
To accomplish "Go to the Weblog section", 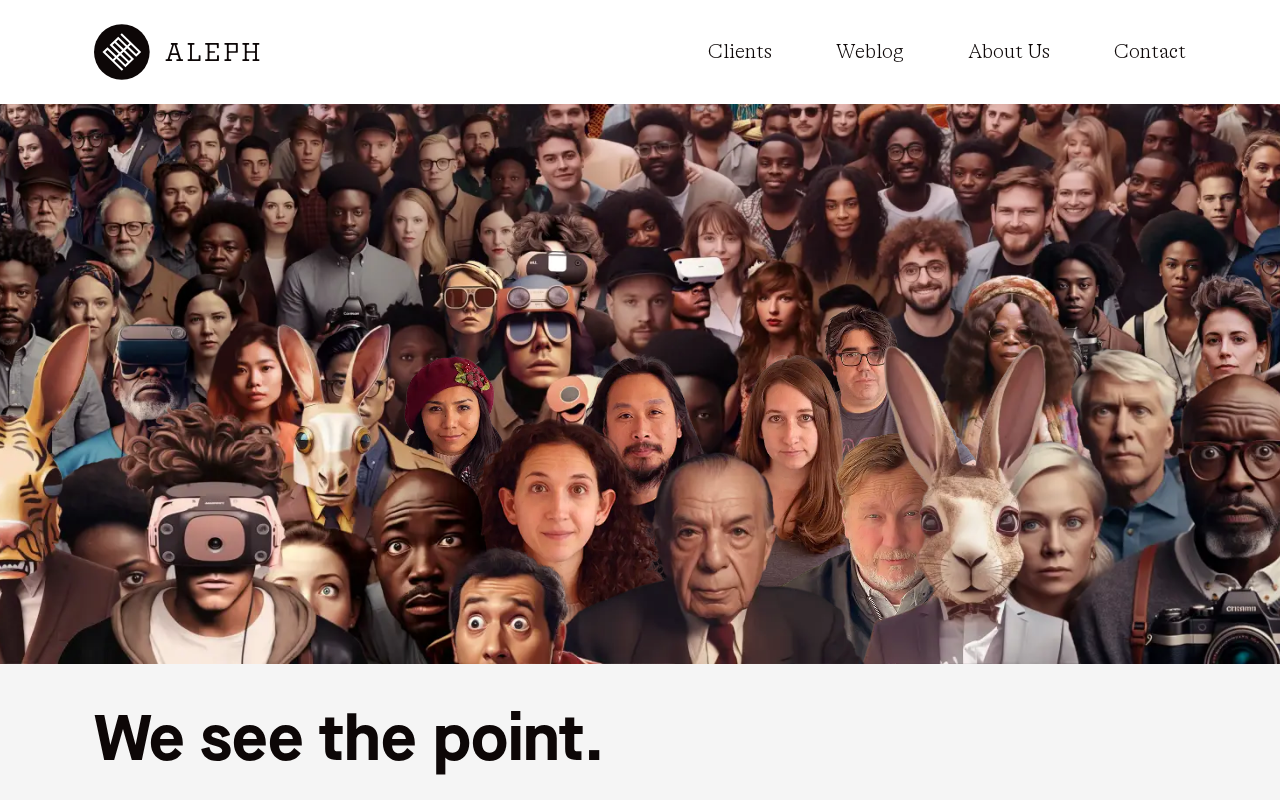I will pyautogui.click(x=870, y=51).
